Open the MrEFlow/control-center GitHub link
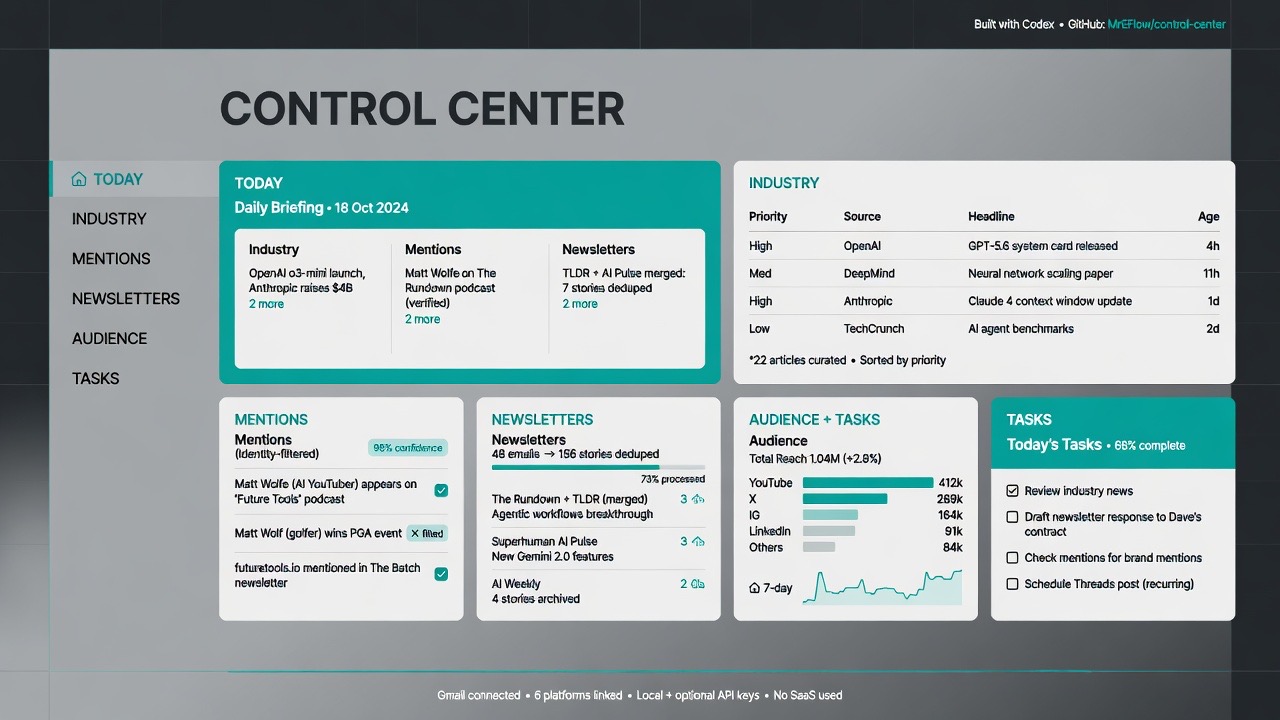This screenshot has width=1280, height=720. (1166, 24)
